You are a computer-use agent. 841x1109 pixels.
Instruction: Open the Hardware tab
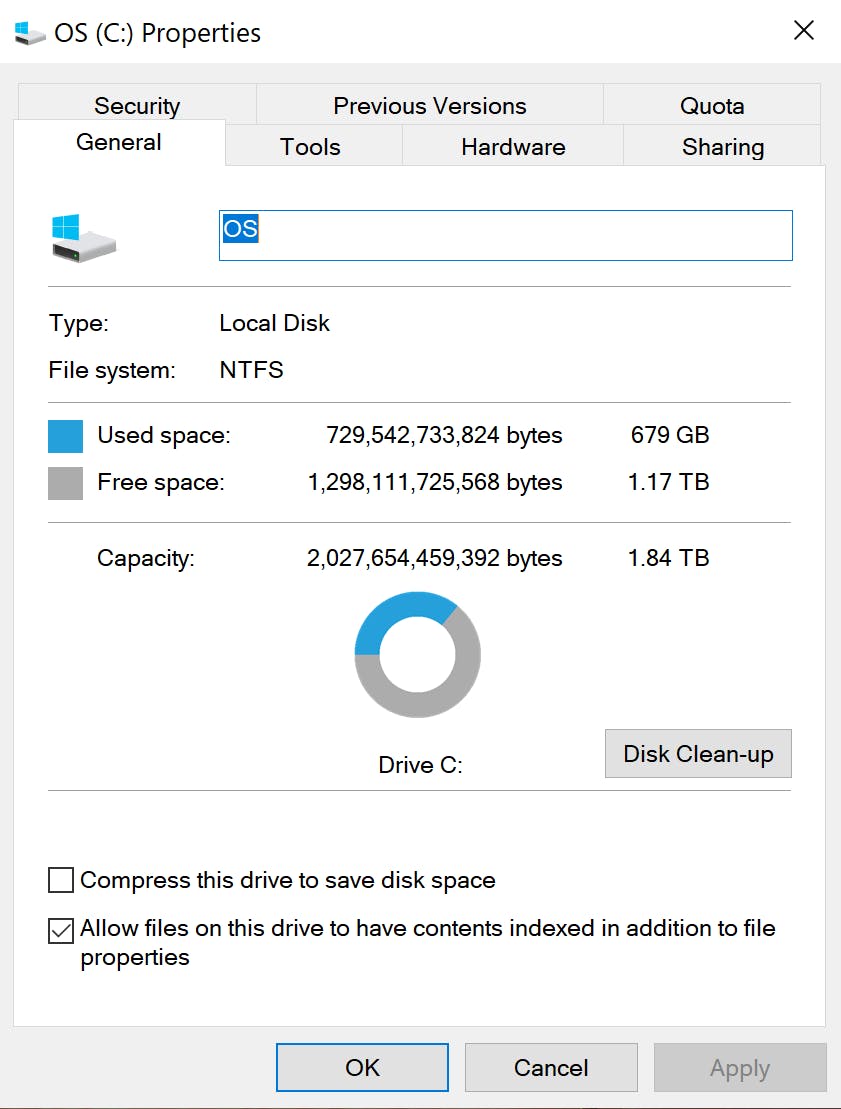pyautogui.click(x=513, y=147)
